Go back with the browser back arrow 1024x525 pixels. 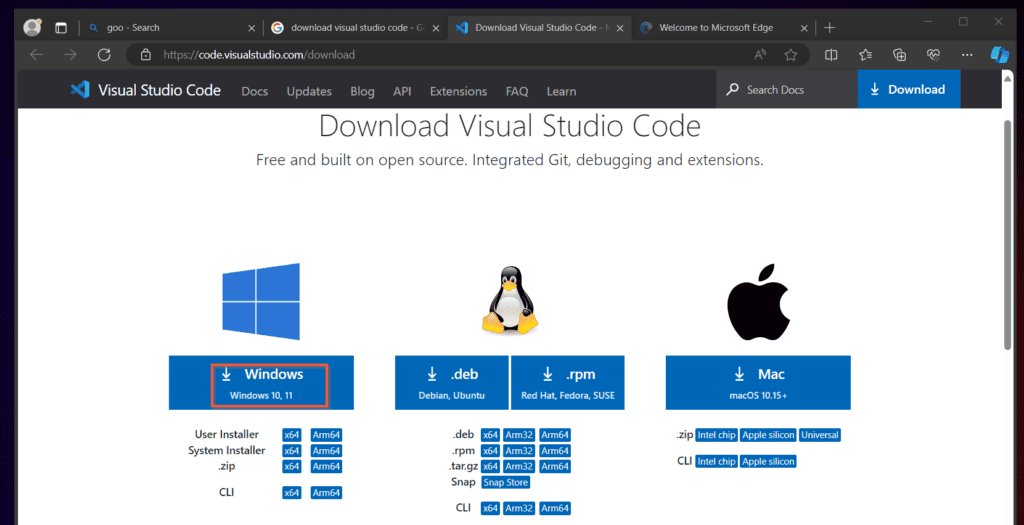pos(37,55)
